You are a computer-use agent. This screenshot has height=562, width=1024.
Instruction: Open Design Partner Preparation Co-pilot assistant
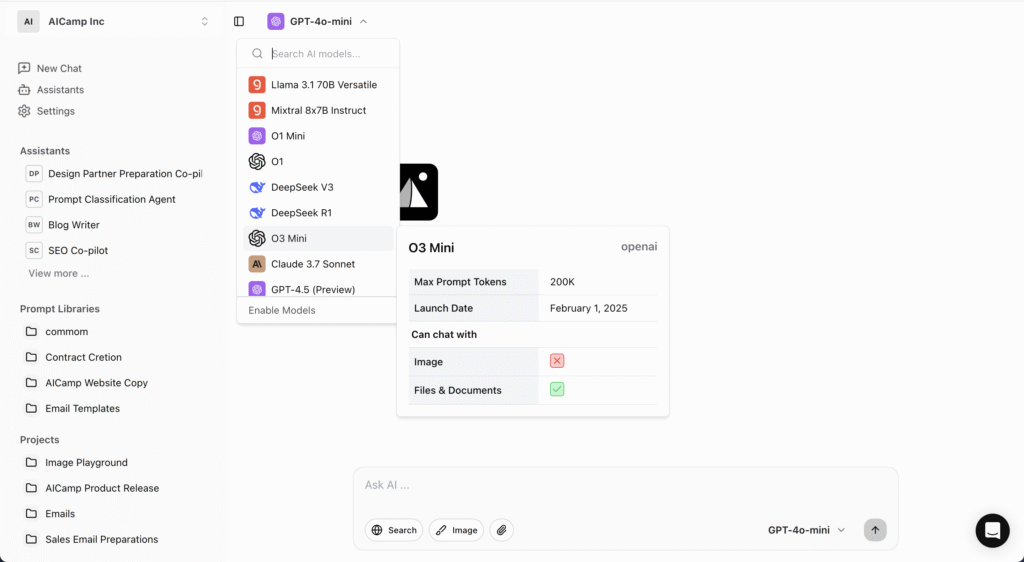tap(114, 174)
